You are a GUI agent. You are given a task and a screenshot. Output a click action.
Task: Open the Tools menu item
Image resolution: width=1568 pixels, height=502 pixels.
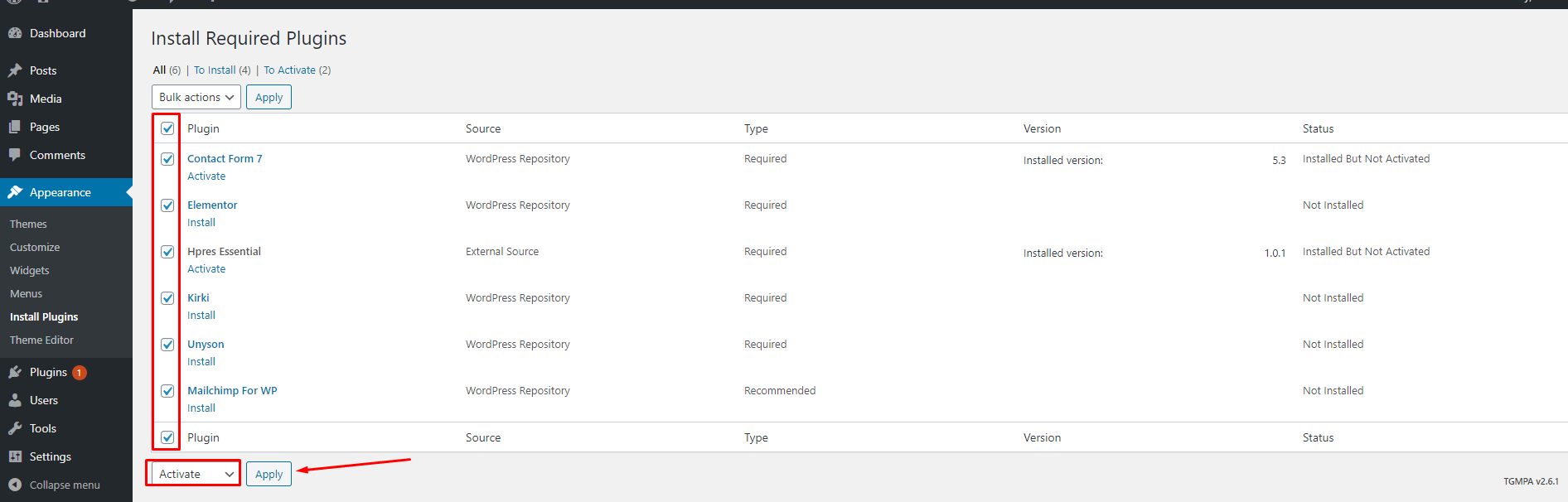(x=66, y=428)
